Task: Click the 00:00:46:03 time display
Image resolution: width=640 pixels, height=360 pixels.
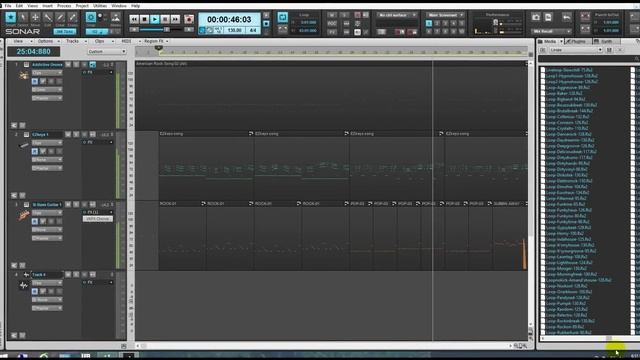Action: click(x=229, y=19)
